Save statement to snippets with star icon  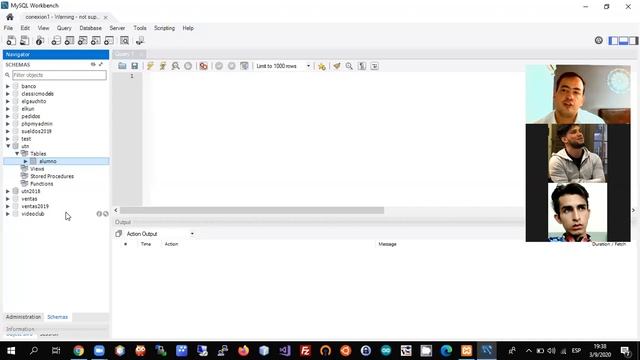pyautogui.click(x=322, y=66)
